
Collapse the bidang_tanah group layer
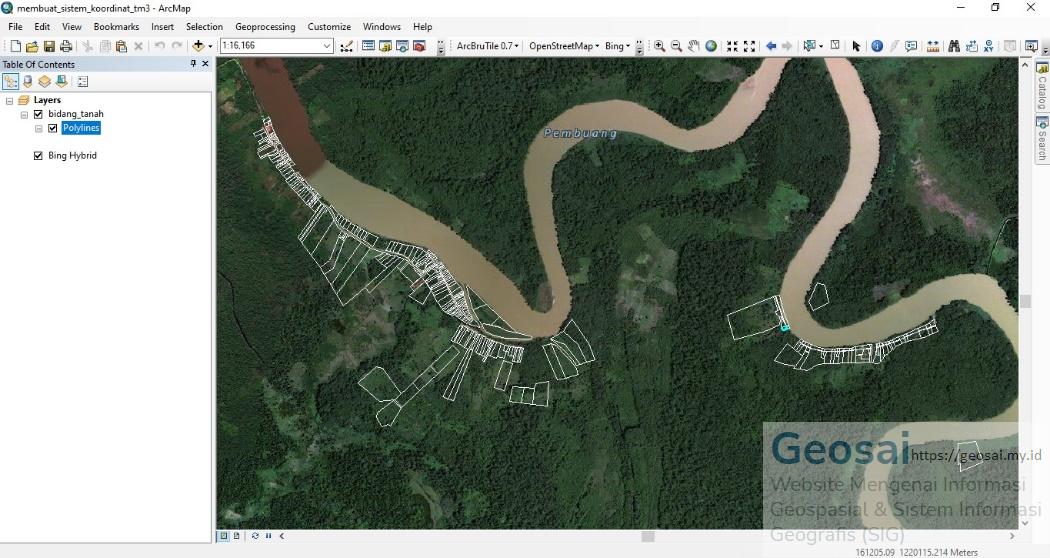pyautogui.click(x=24, y=115)
